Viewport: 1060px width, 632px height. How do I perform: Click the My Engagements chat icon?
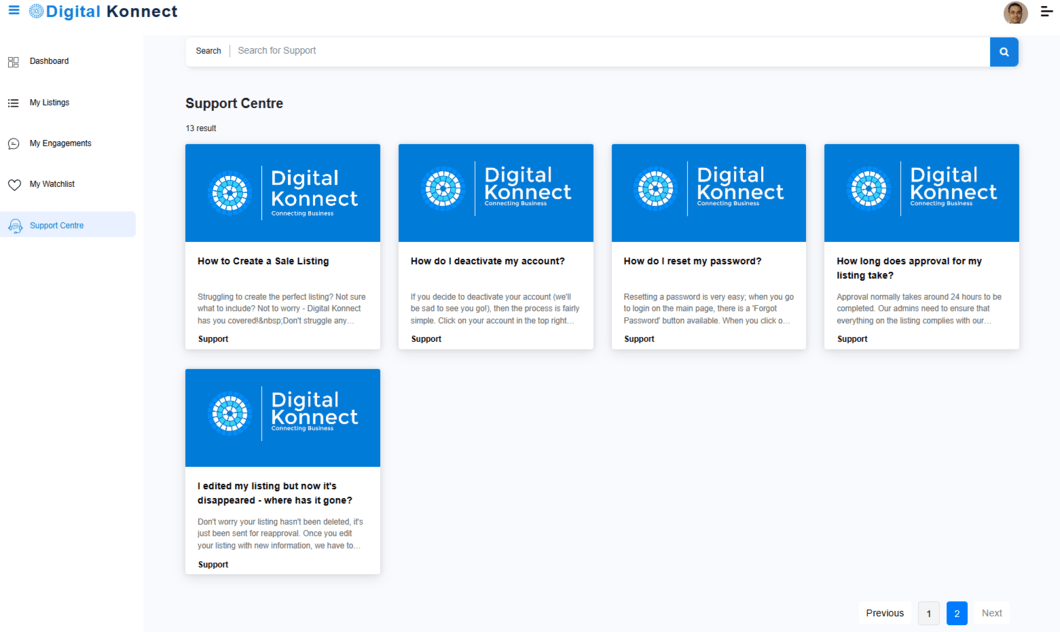tap(13, 144)
